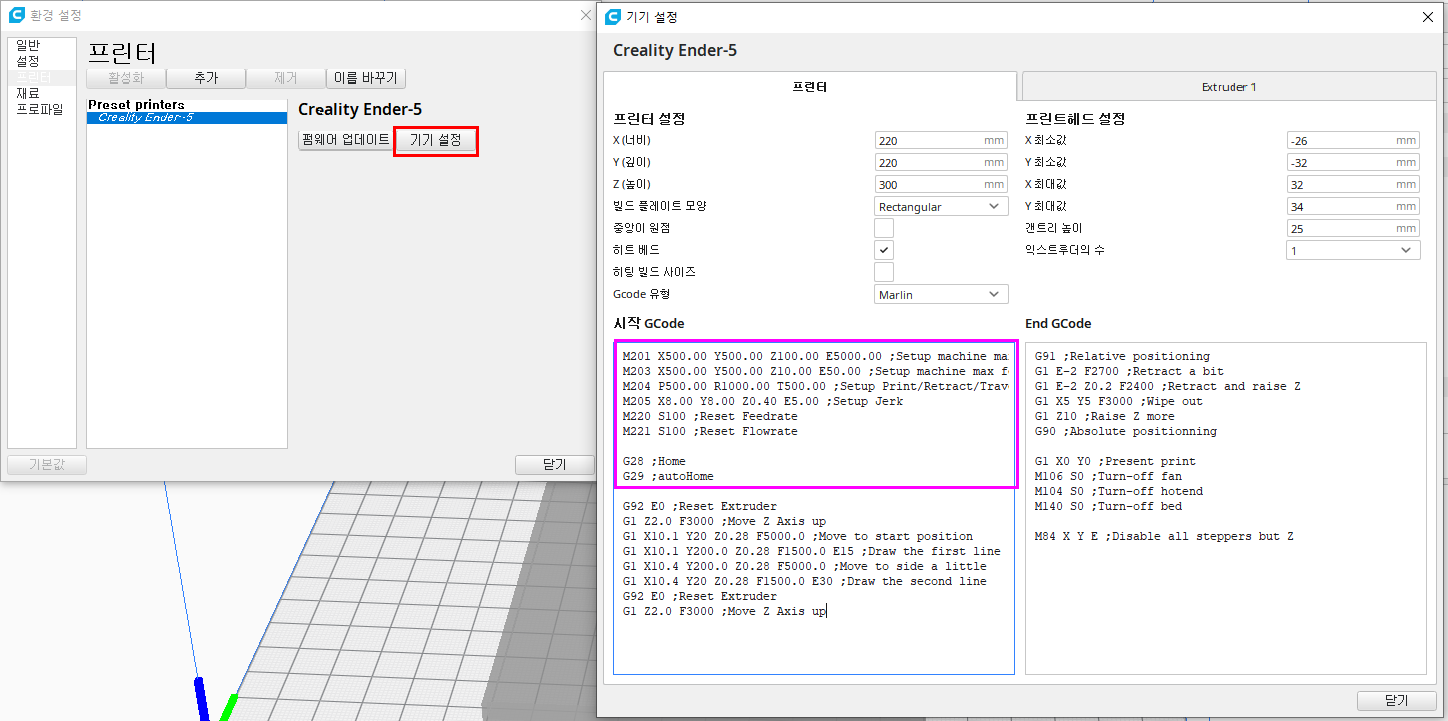This screenshot has width=1448, height=721.
Task: Click the Draw the first line GCode row
Action: [x=811, y=551]
